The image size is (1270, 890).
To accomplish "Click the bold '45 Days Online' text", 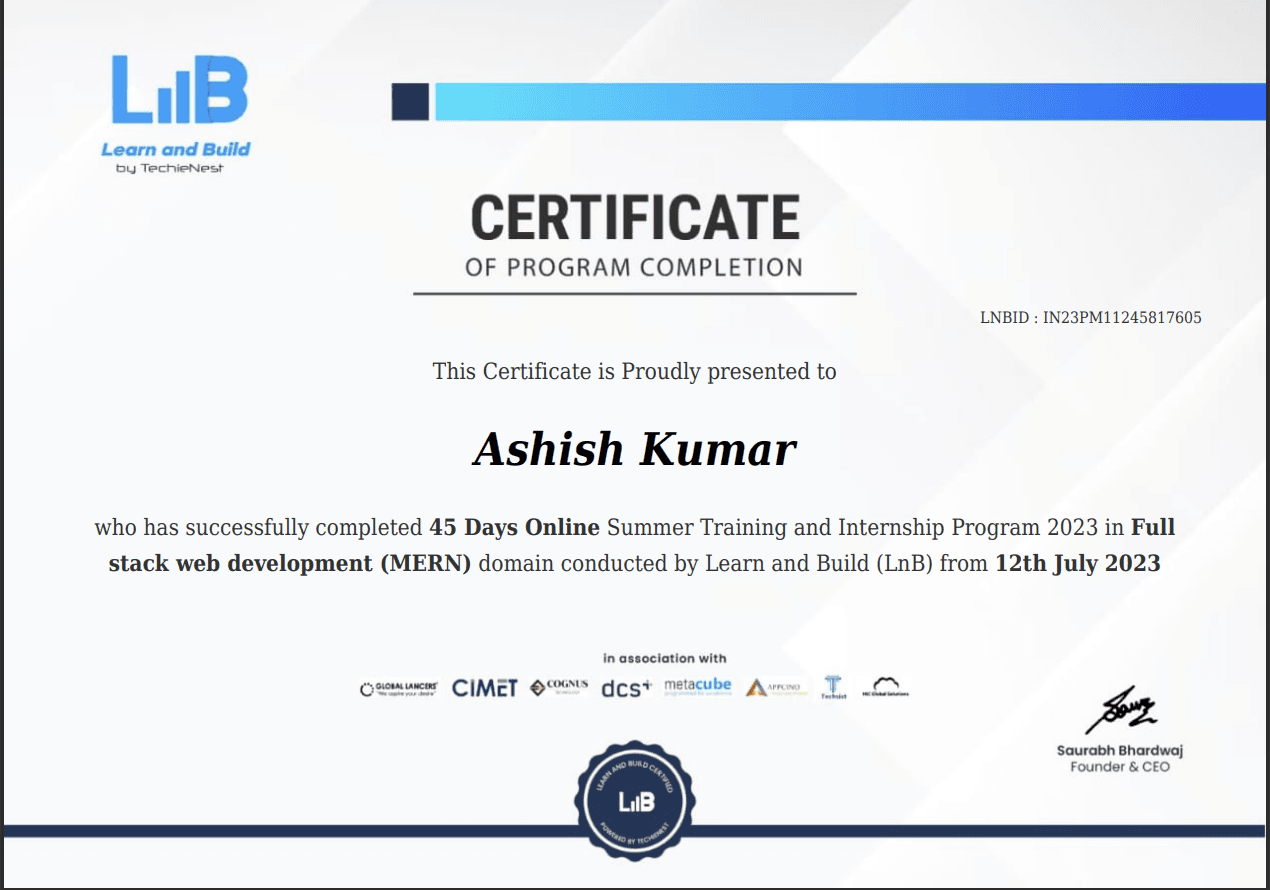I will (514, 527).
